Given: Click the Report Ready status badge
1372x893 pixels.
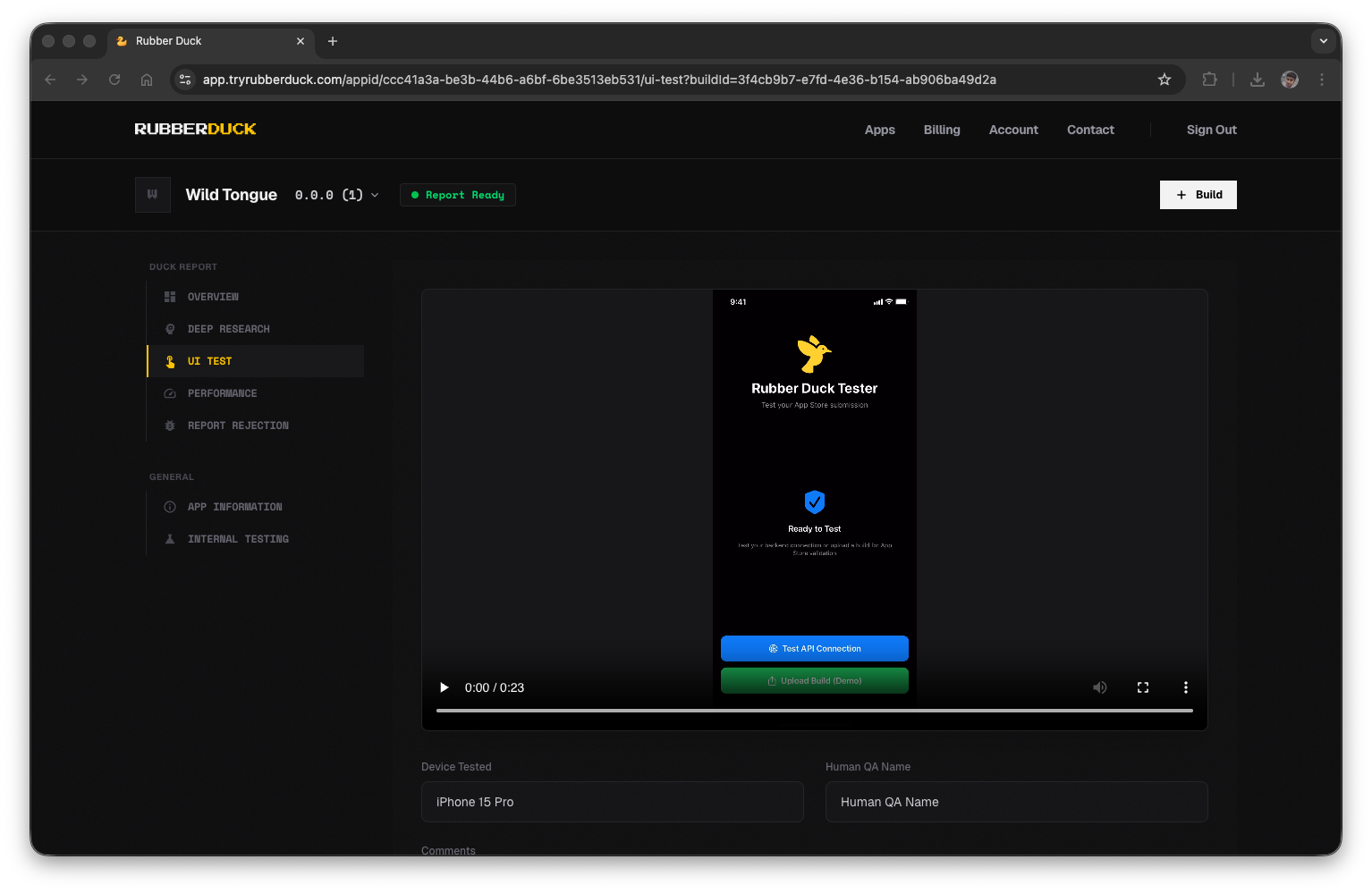Looking at the screenshot, I should coord(457,194).
